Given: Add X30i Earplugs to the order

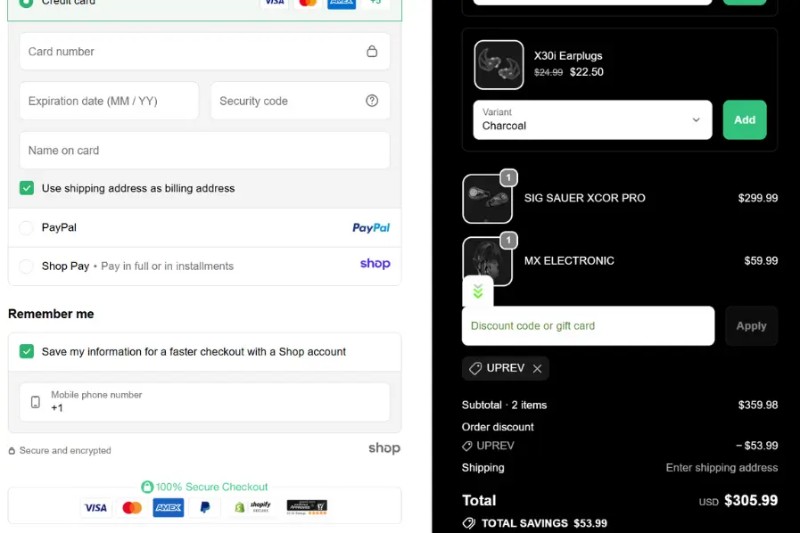Looking at the screenshot, I should coord(744,120).
